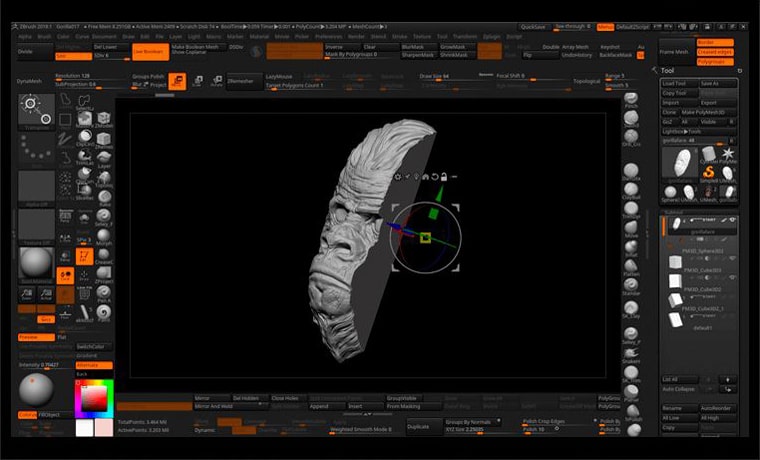The width and height of the screenshot is (760, 460).
Task: Select the Pinch brush icon
Action: point(631,96)
